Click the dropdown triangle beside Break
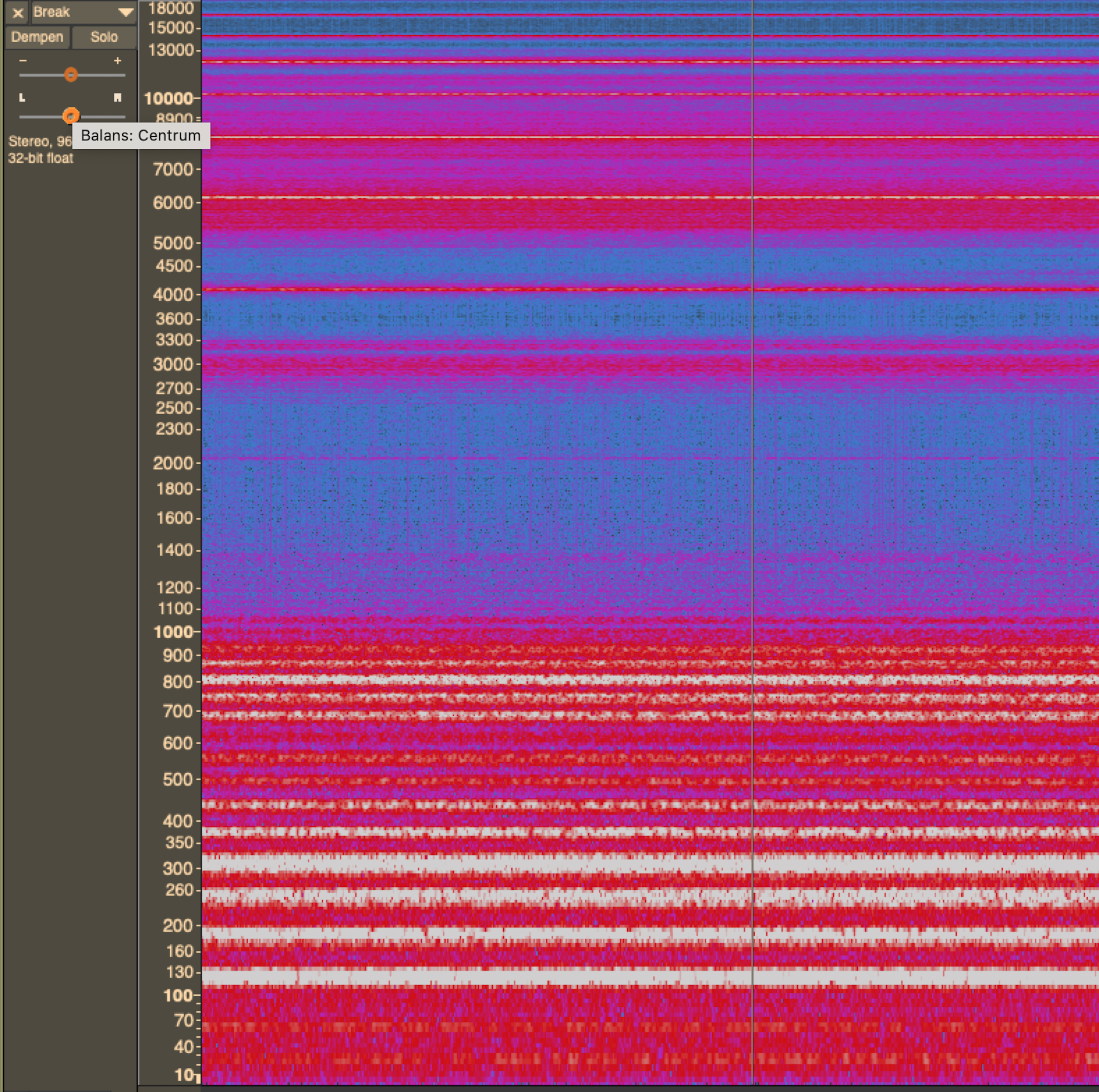1099x1092 pixels. tap(125, 12)
